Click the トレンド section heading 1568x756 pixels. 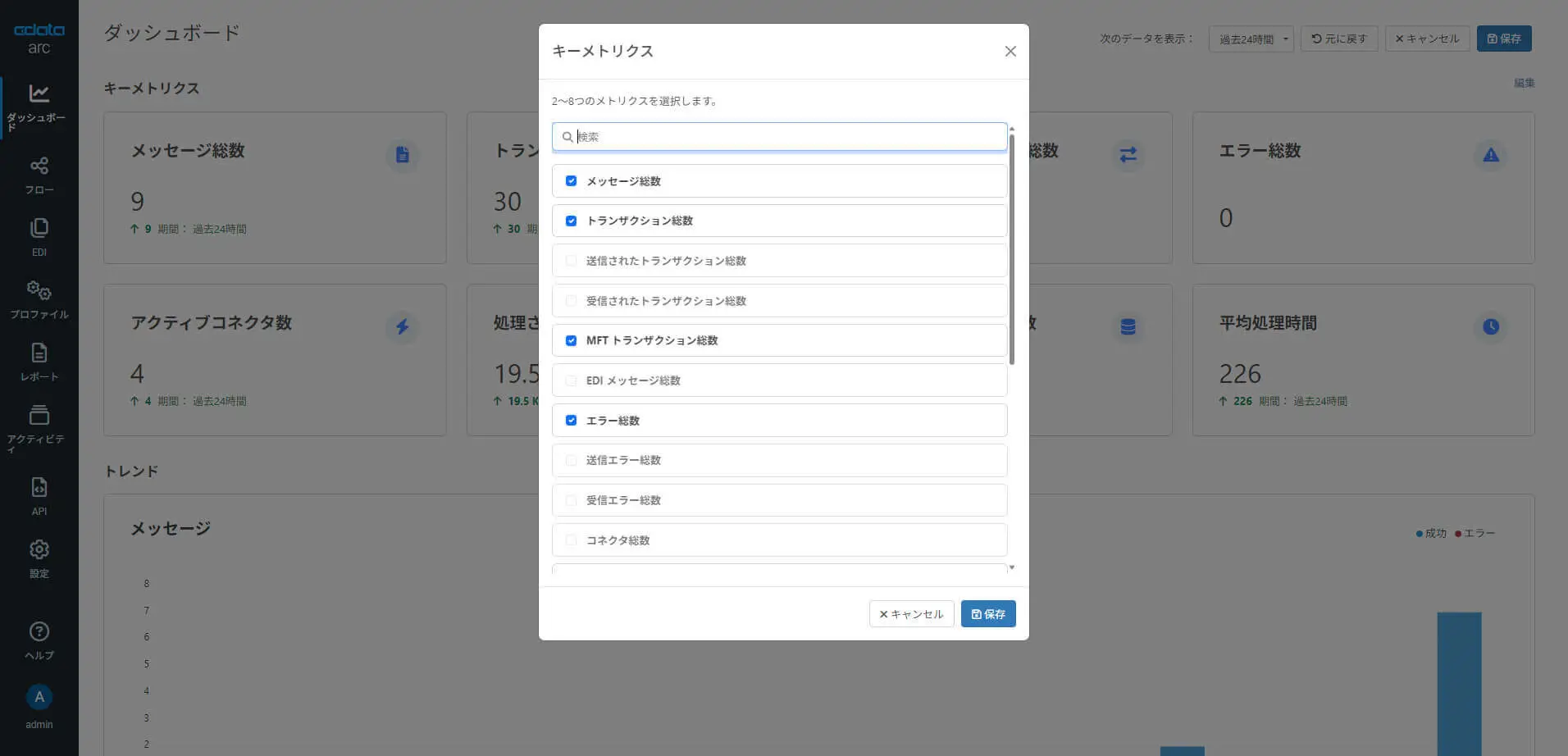[131, 471]
